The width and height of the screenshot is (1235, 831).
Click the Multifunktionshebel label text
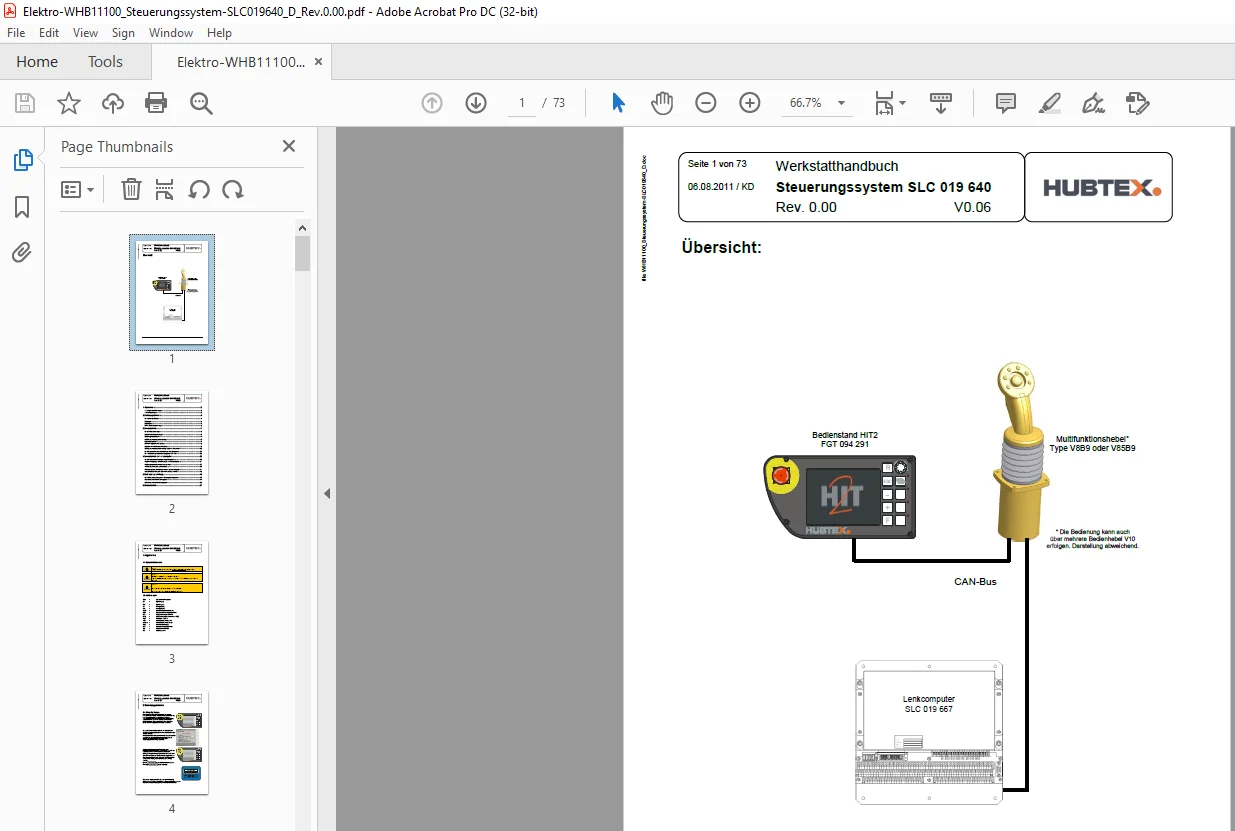(1092, 443)
